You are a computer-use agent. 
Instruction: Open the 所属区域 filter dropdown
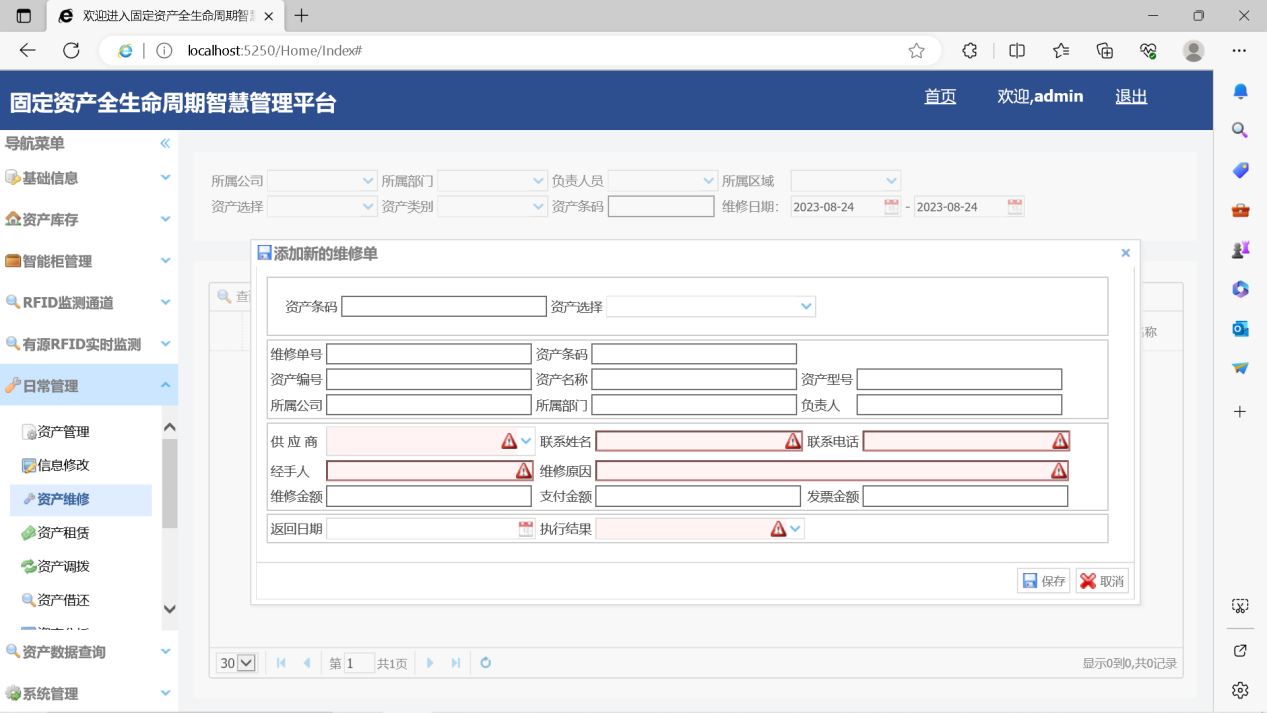click(891, 181)
